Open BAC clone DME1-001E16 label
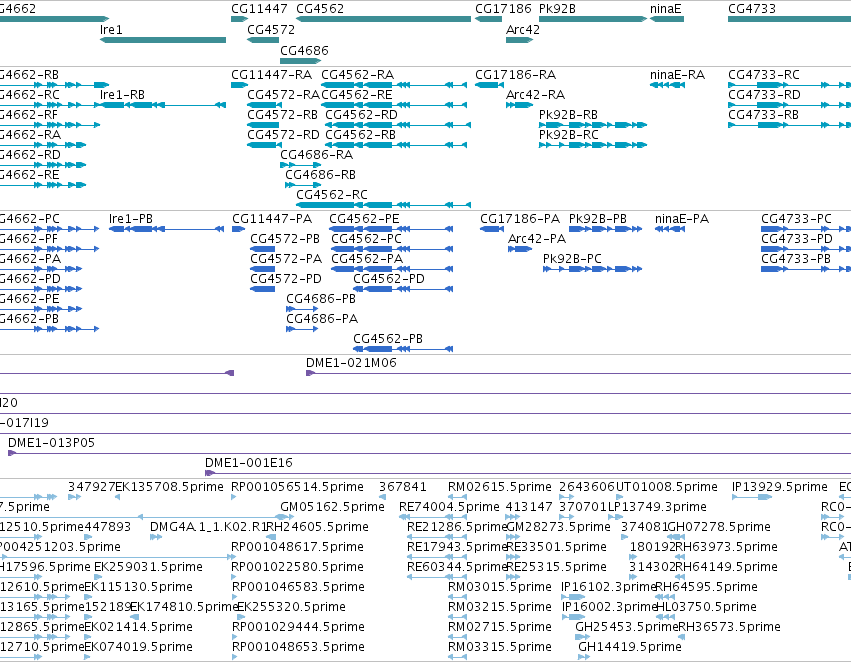Image resolution: width=851 pixels, height=662 pixels. point(249,463)
